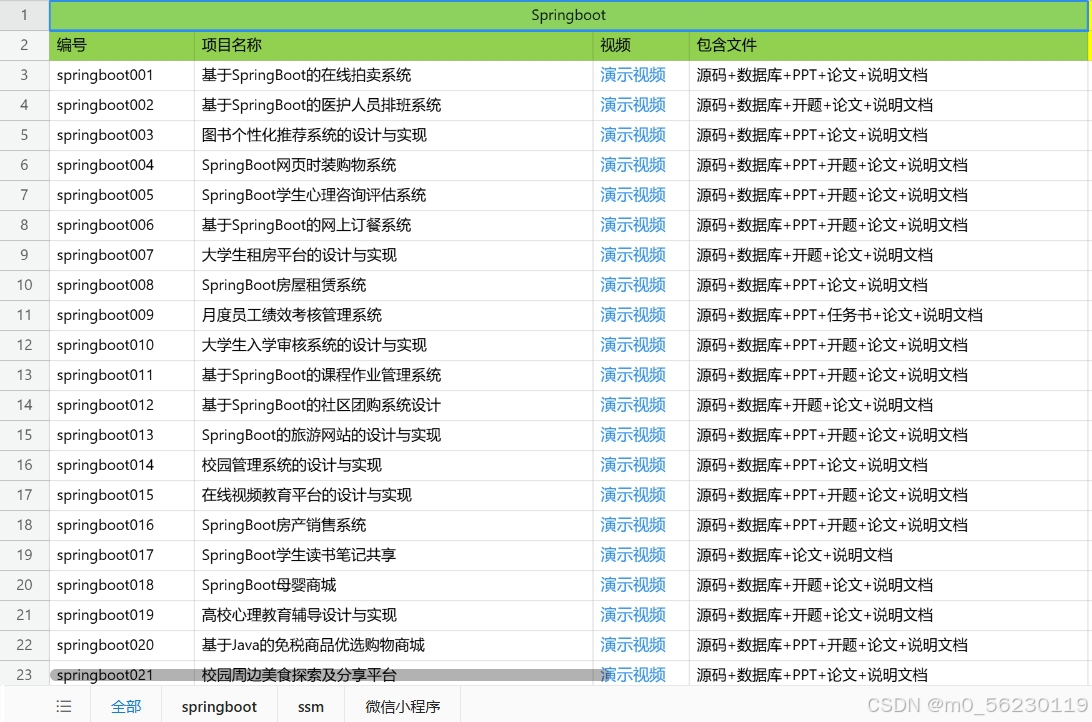Screen dimensions: 1092x722
Task: Select row header number 22
Action: click(24, 644)
